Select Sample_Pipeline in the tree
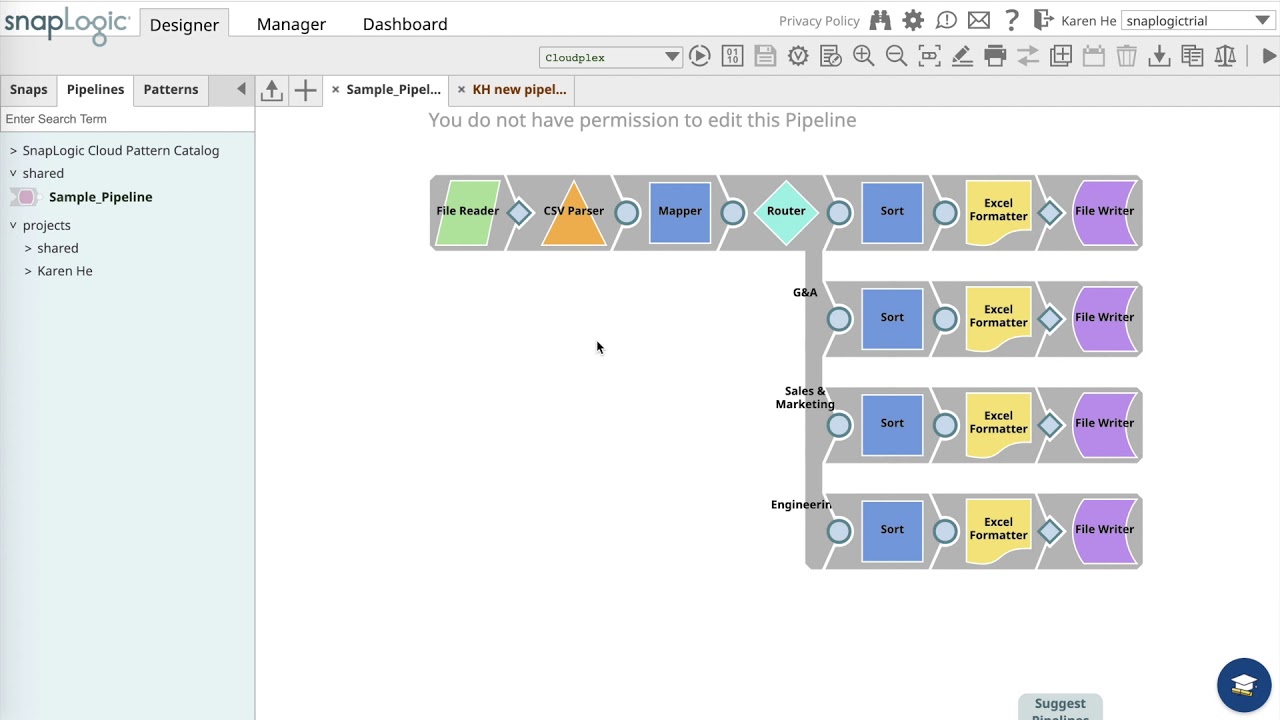Image resolution: width=1280 pixels, height=720 pixels. [x=100, y=197]
